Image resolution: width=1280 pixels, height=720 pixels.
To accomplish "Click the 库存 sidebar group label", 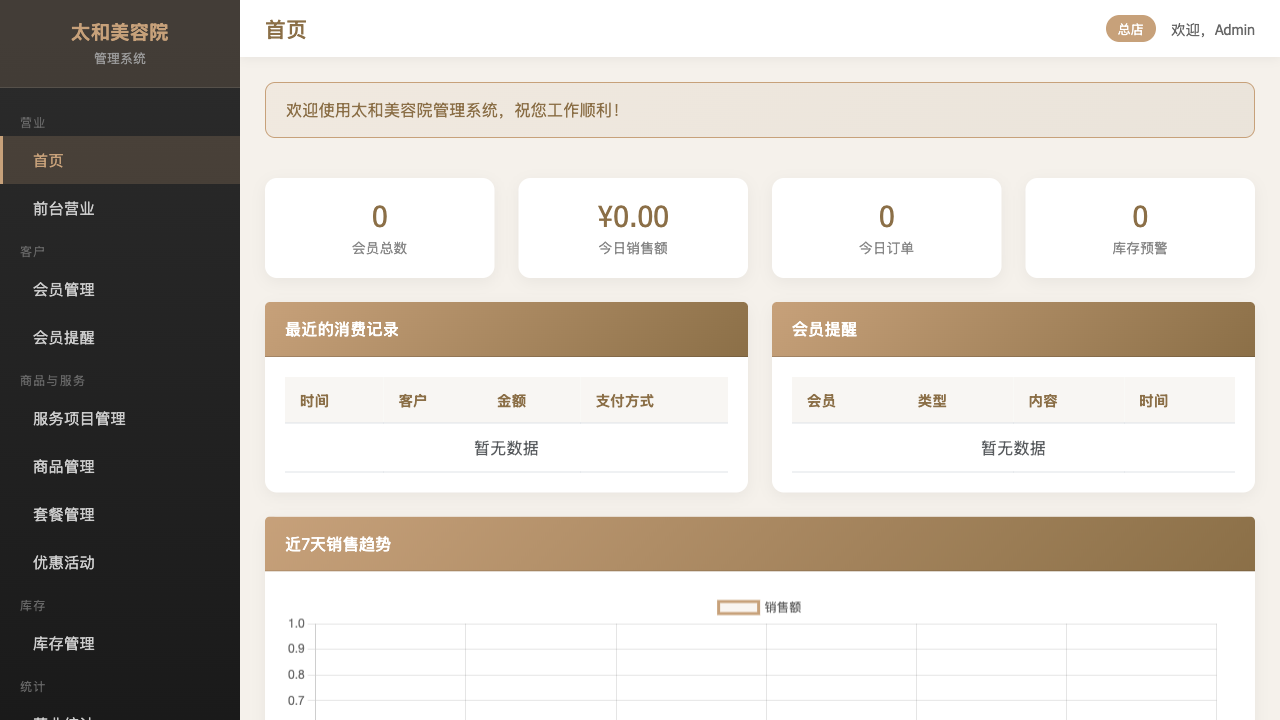I will (x=33, y=605).
